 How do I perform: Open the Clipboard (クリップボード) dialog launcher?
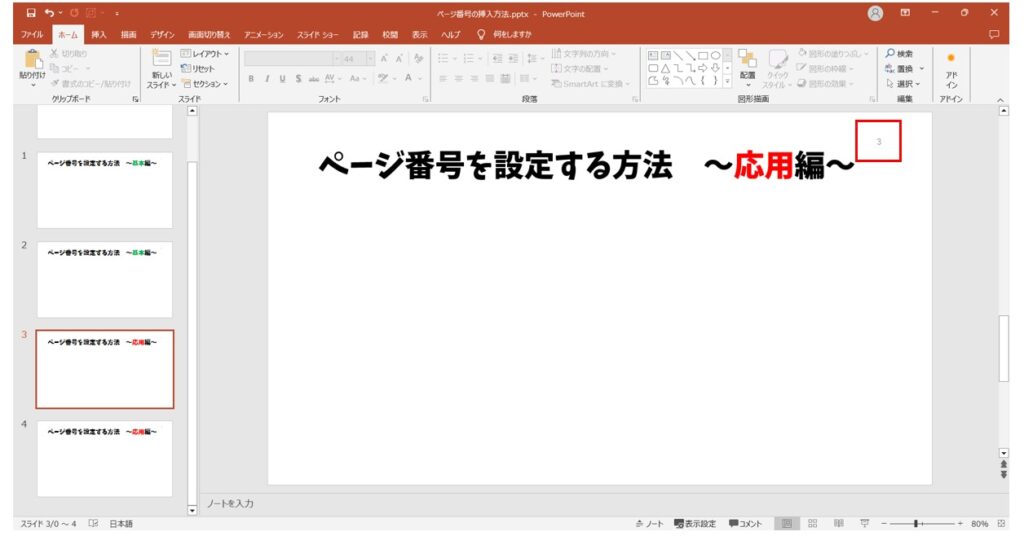[x=136, y=99]
